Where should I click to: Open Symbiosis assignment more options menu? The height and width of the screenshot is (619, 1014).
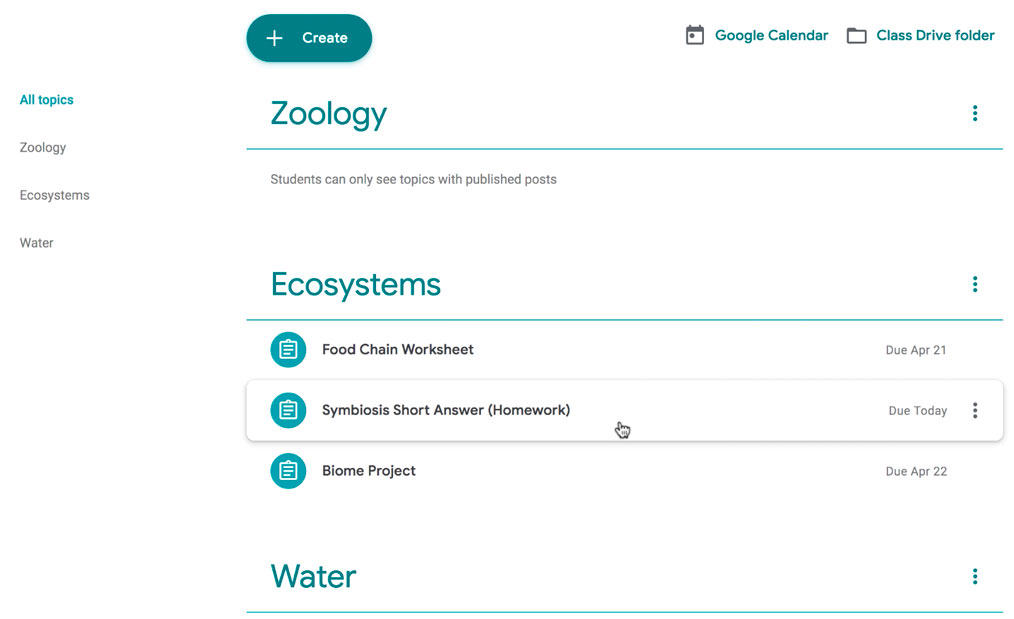coord(975,410)
